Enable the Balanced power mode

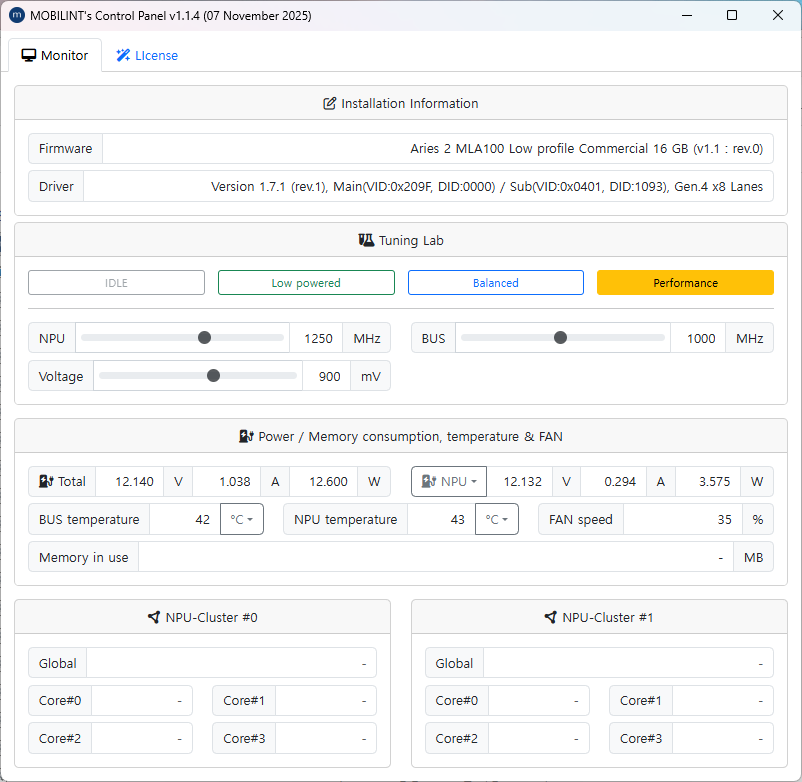click(x=496, y=283)
